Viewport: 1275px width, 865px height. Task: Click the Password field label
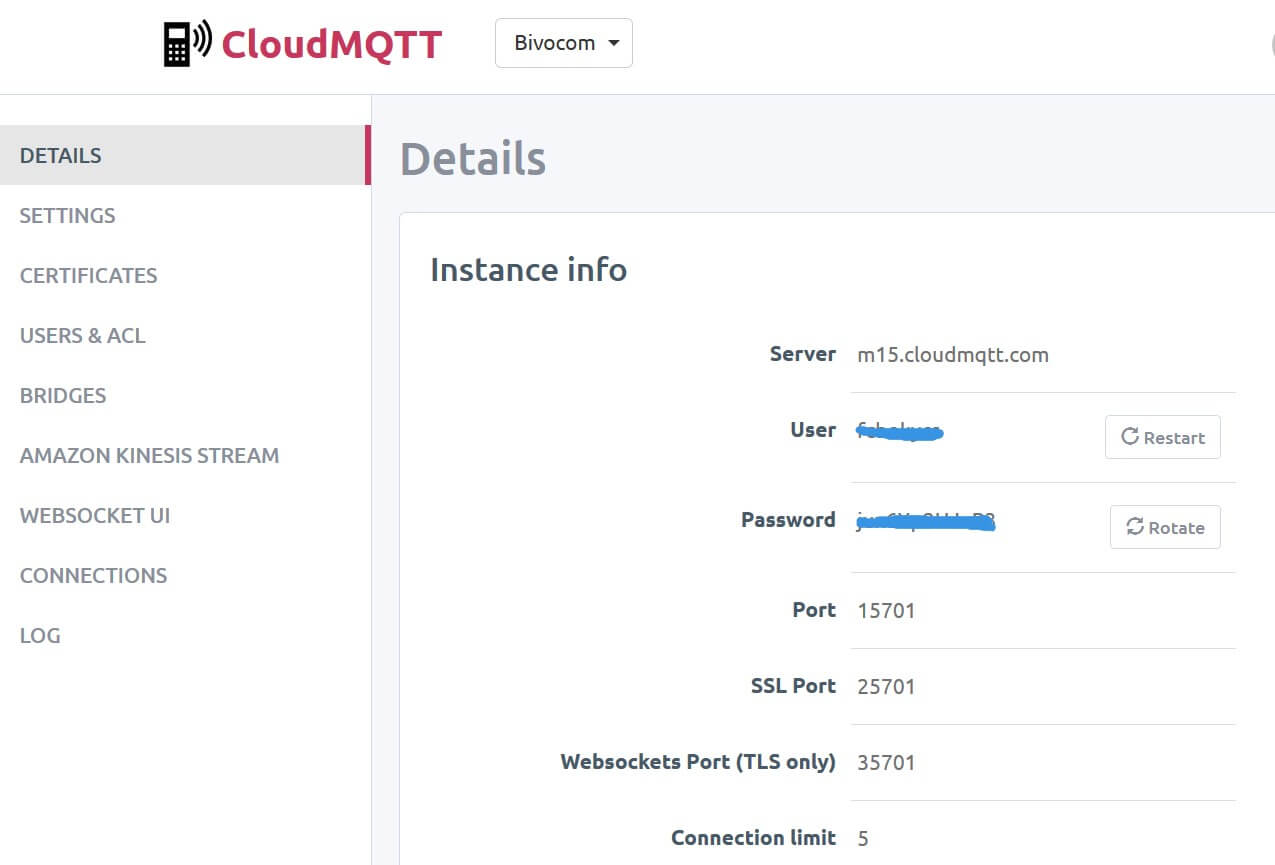(x=788, y=519)
